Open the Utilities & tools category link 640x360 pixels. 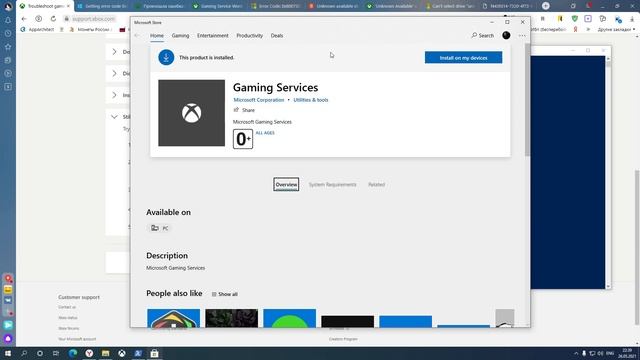click(x=311, y=100)
